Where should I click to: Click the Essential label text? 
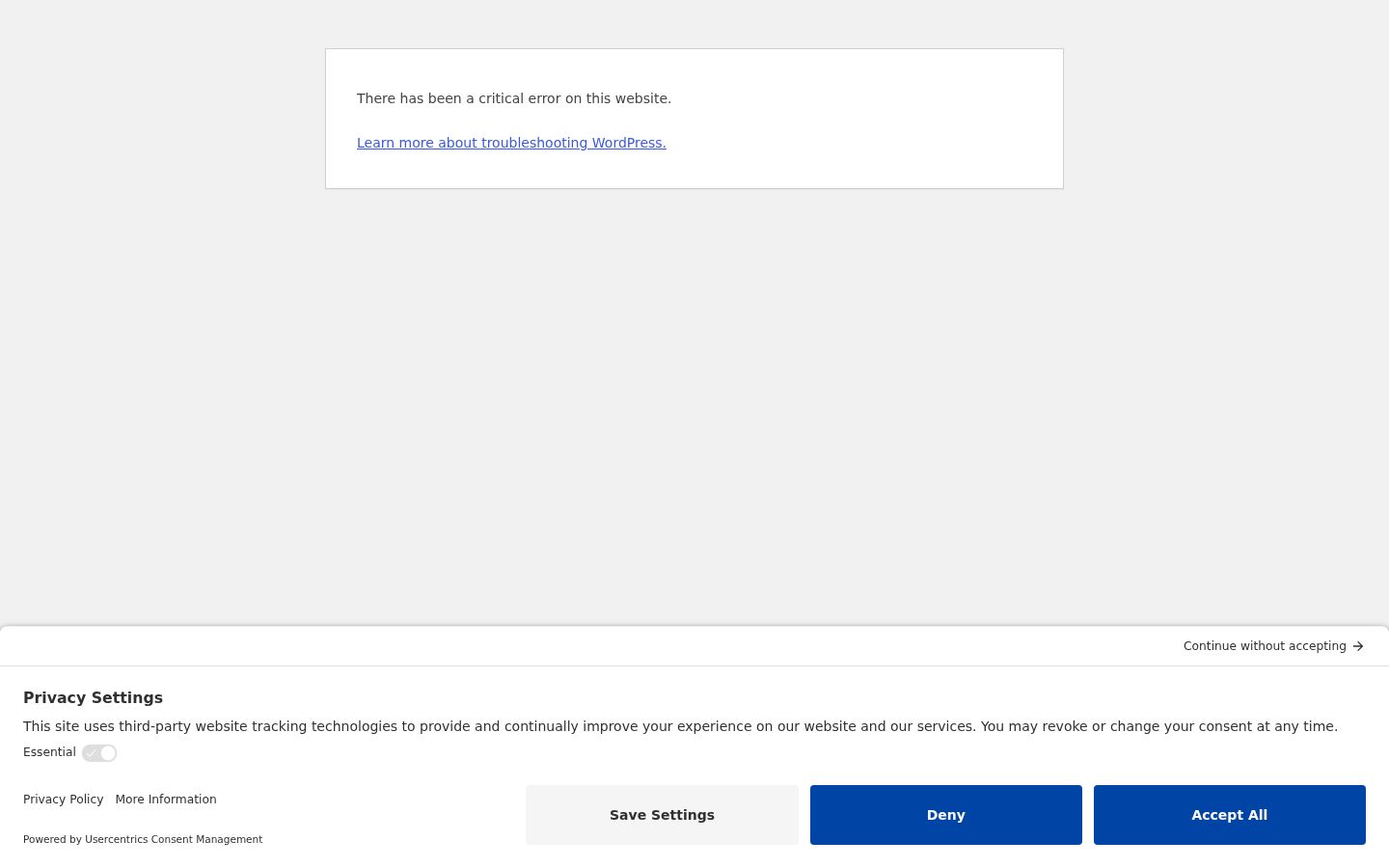tap(49, 752)
